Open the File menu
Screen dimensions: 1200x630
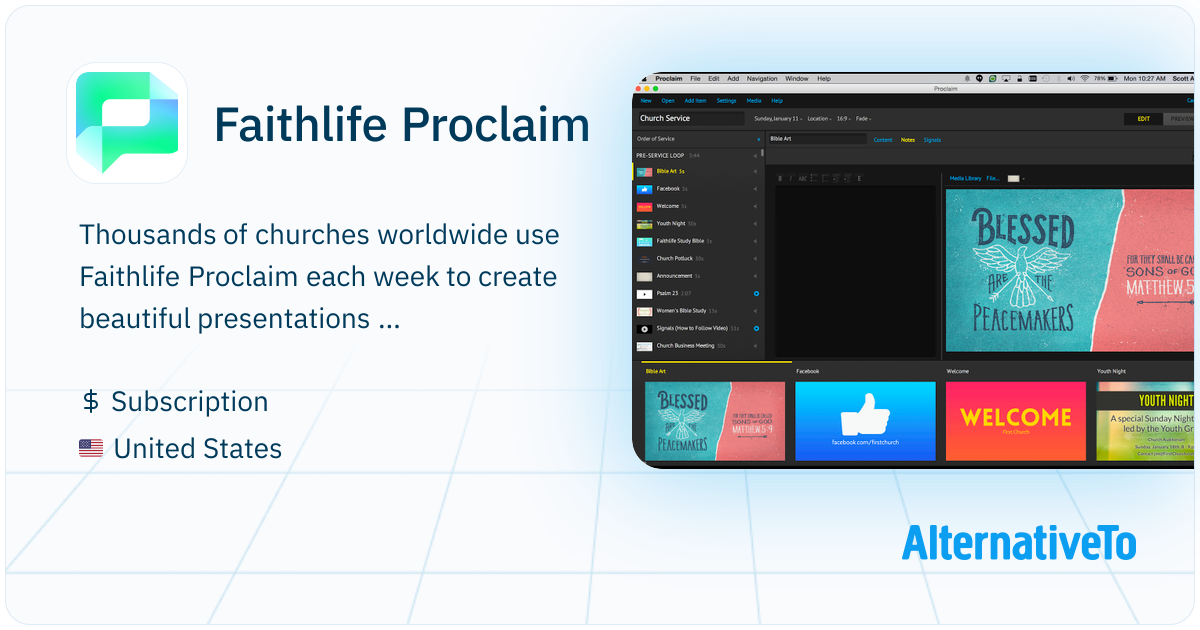pos(695,78)
